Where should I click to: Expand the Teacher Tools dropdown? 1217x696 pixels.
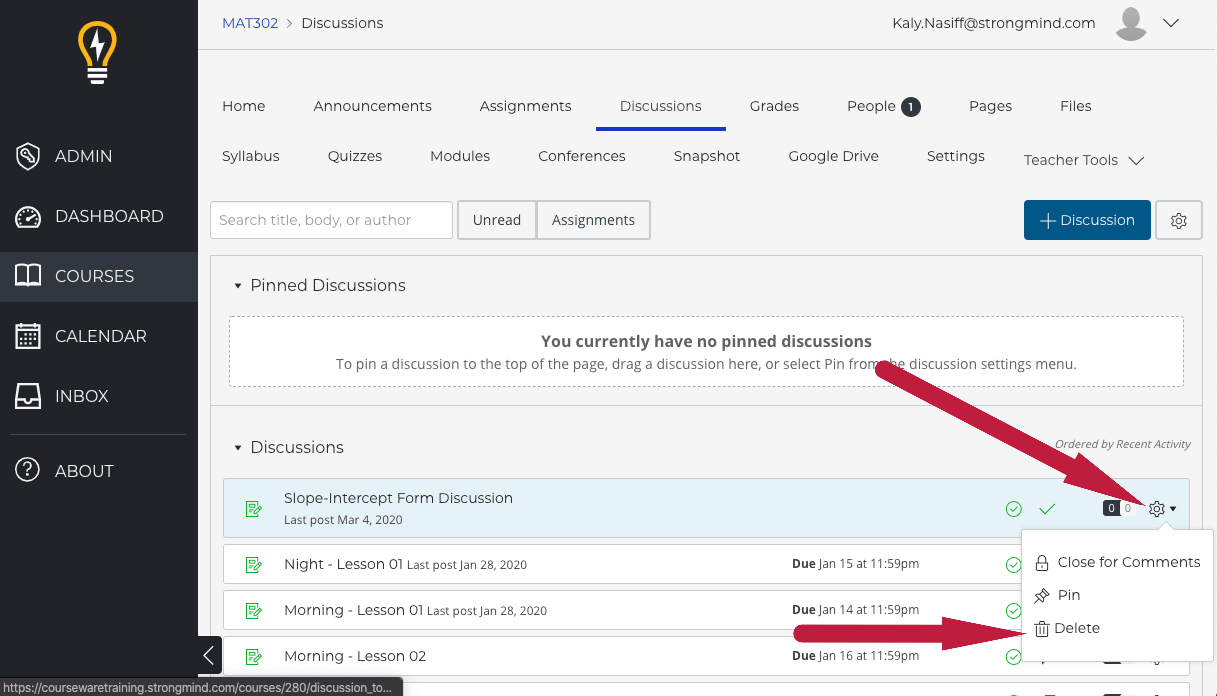1083,160
